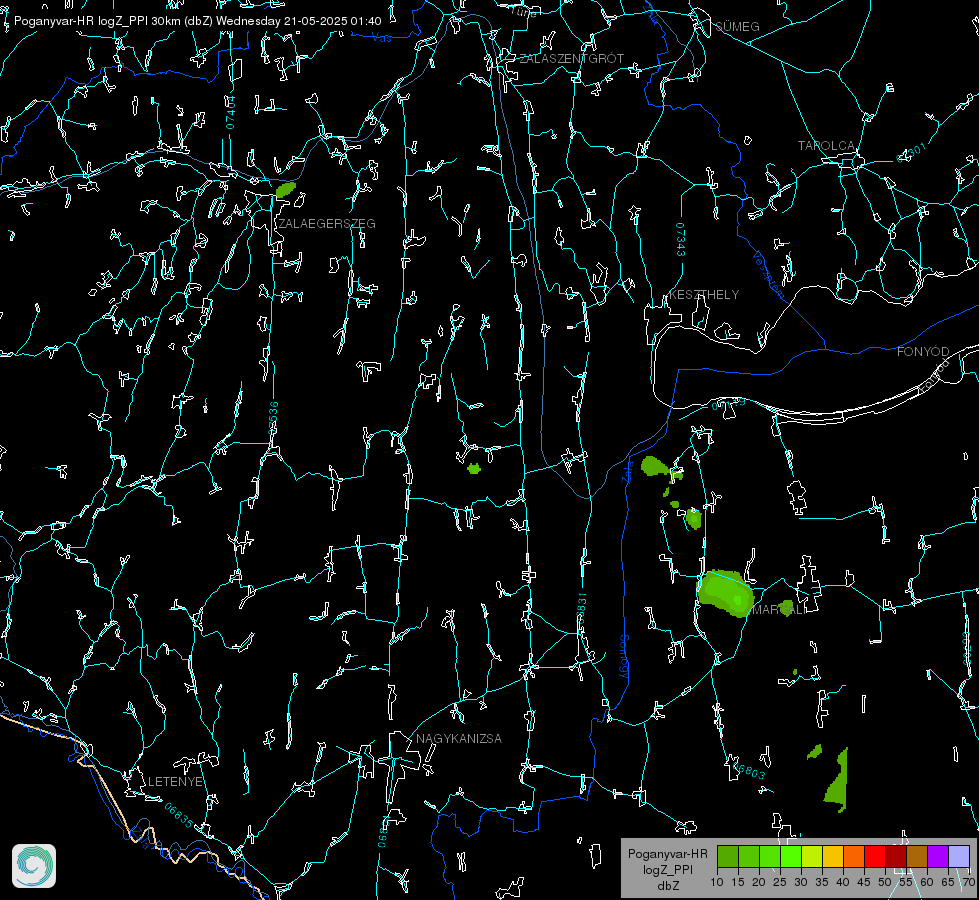Pick the dark red 50 dBZ legend swatch
The width and height of the screenshot is (979, 900).
click(x=896, y=856)
